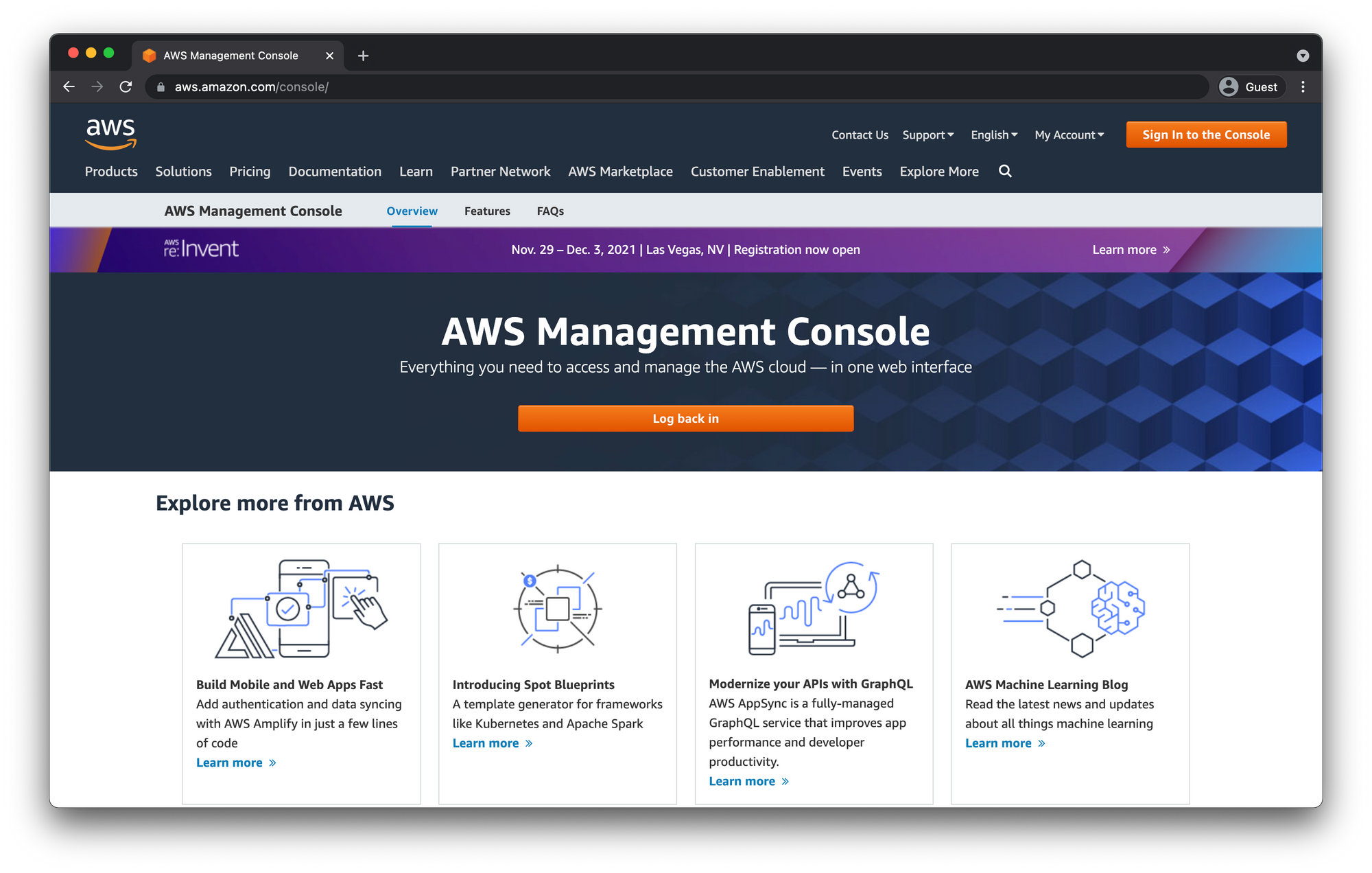Viewport: 1372px width, 873px height.
Task: Click the Sign In to the Console button
Action: tap(1207, 134)
